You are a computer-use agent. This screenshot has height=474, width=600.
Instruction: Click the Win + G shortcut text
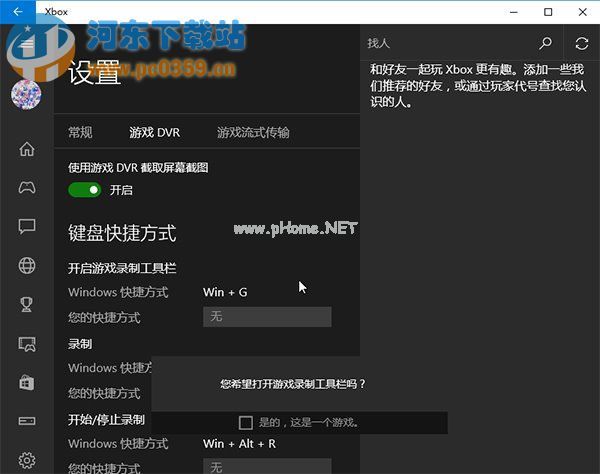click(x=225, y=292)
